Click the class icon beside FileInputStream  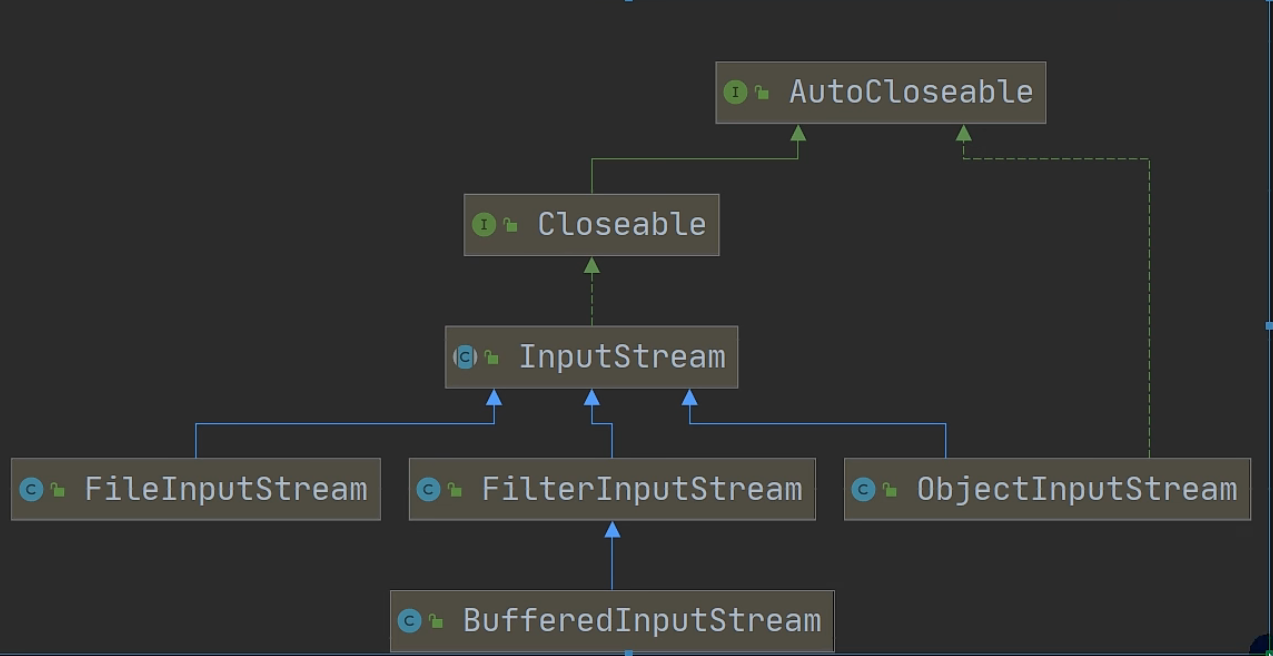click(x=31, y=490)
